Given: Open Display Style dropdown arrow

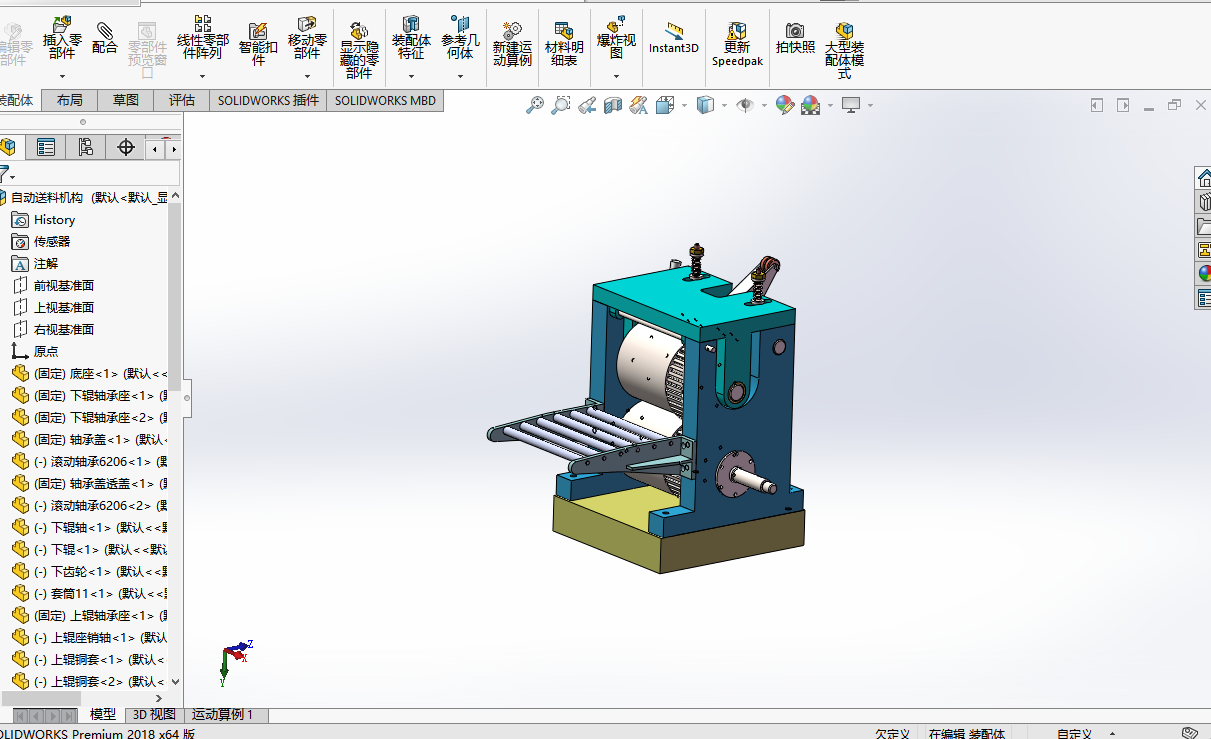Looking at the screenshot, I should pos(724,105).
